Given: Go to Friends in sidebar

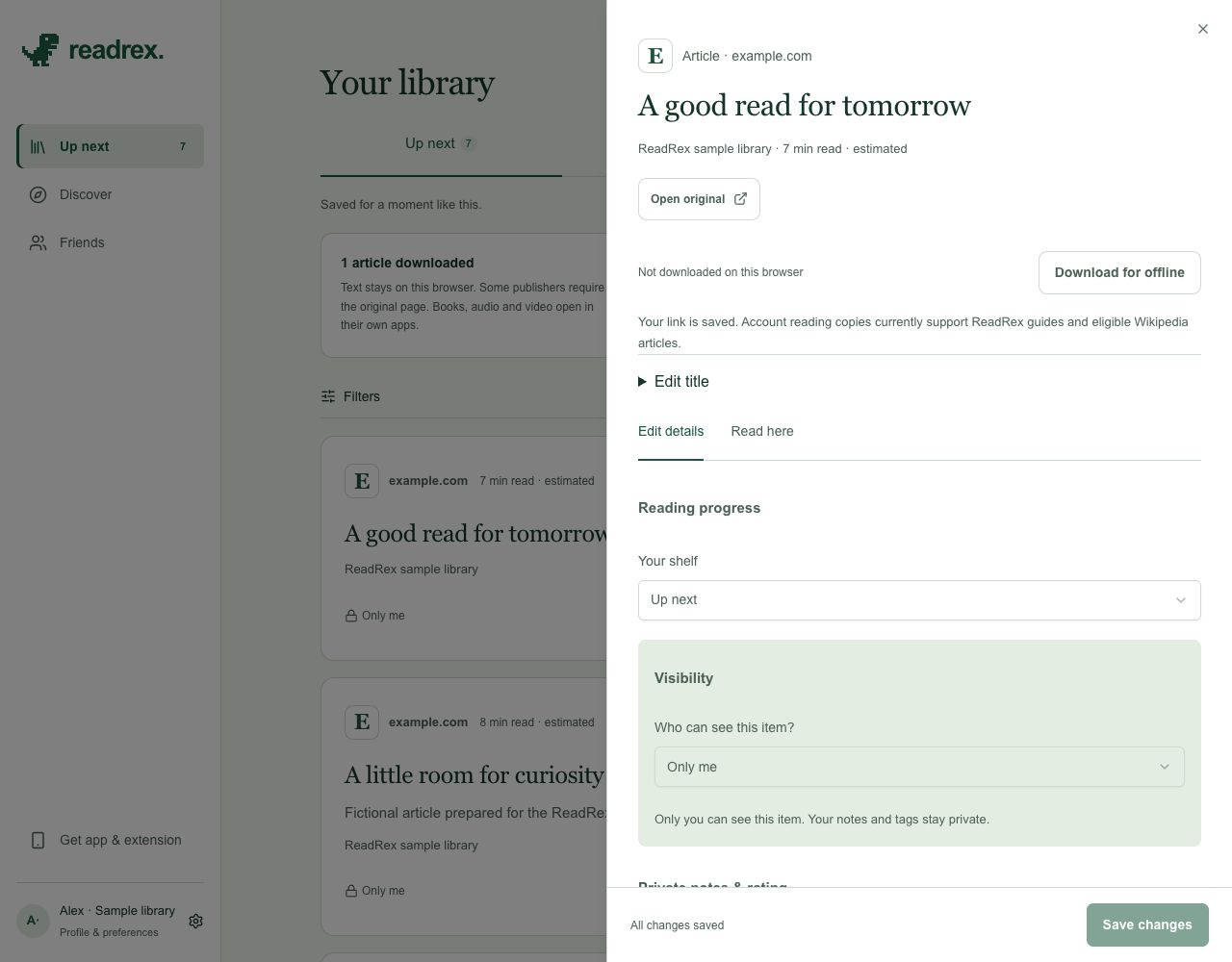Looking at the screenshot, I should coord(111,242).
